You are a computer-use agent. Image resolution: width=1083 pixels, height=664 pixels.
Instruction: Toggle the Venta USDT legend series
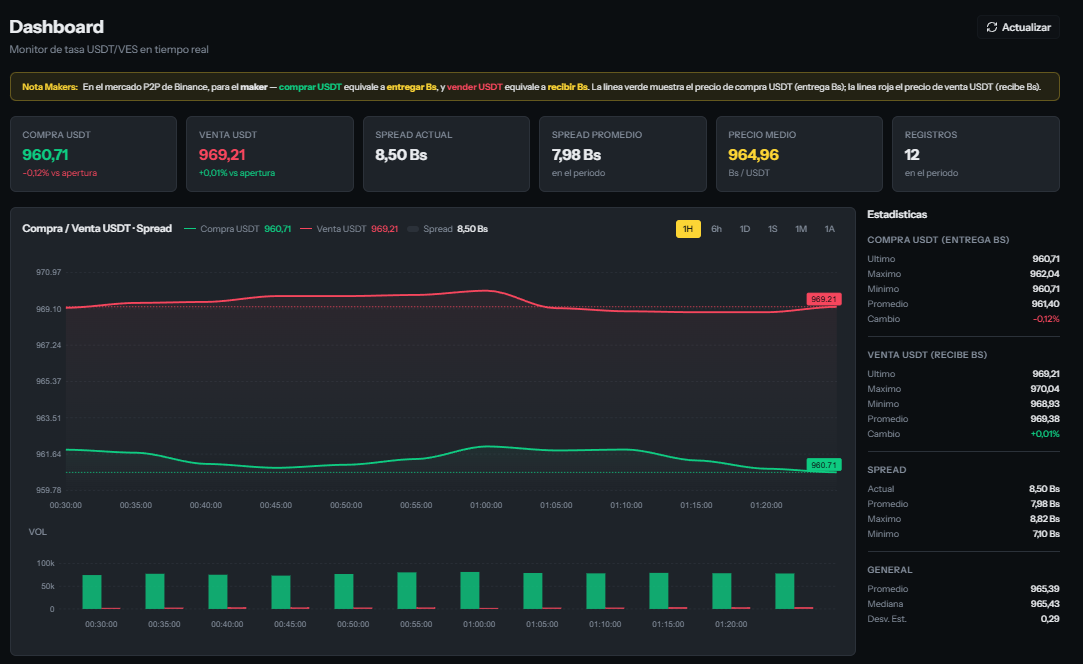click(x=349, y=229)
